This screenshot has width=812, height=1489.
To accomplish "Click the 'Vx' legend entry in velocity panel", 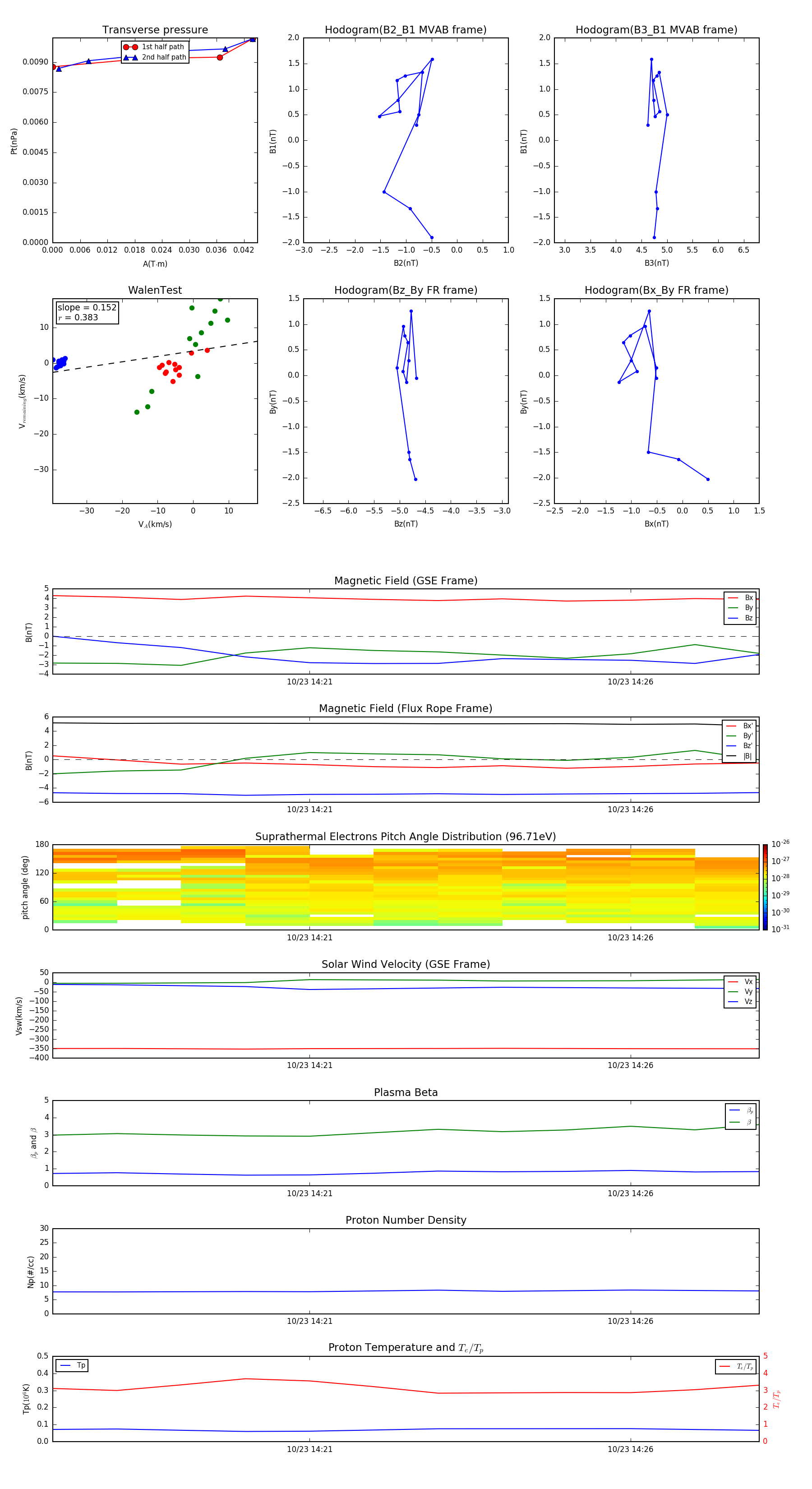I will [x=740, y=981].
